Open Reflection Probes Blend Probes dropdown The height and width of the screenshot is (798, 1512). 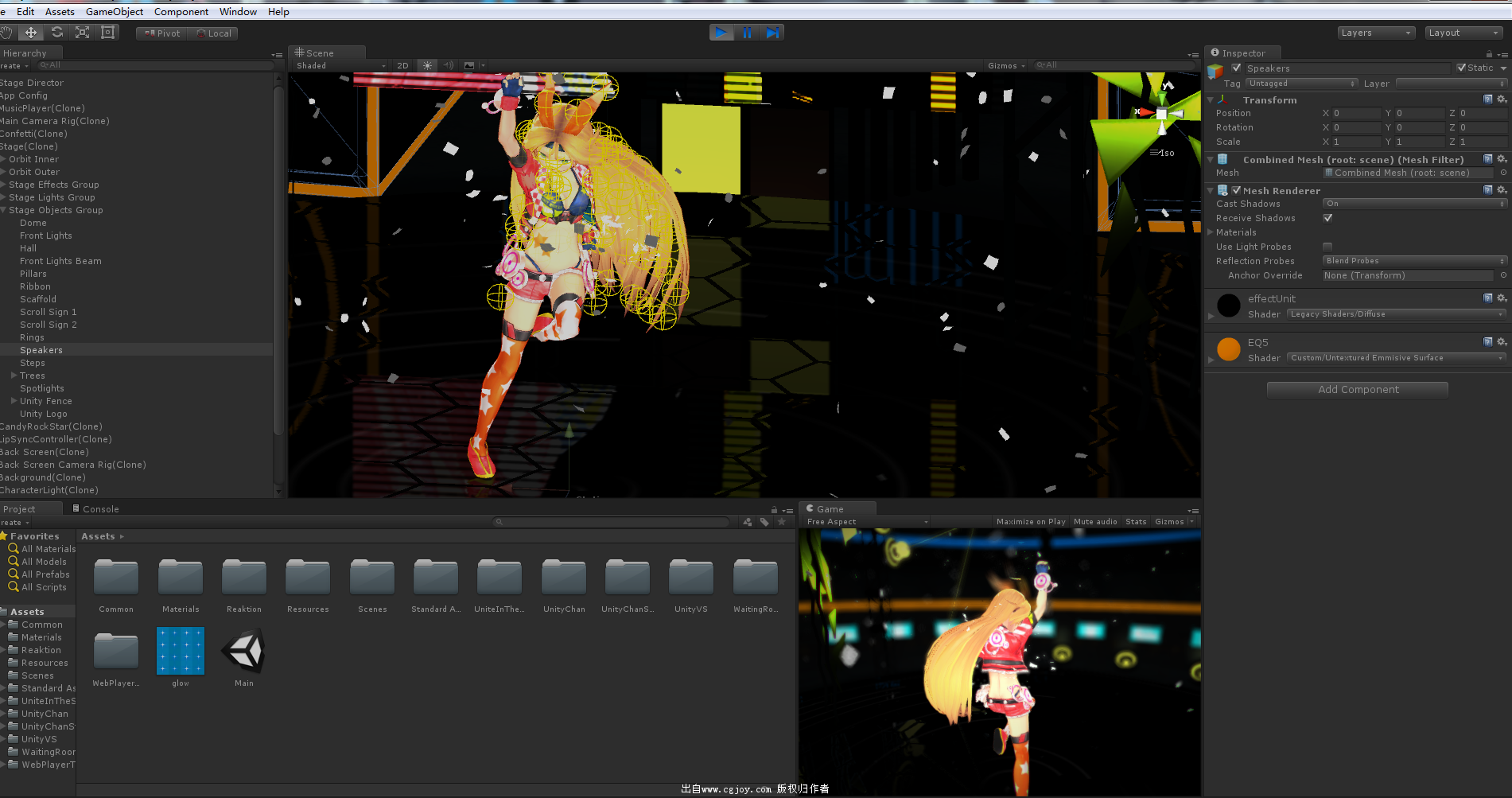1415,261
